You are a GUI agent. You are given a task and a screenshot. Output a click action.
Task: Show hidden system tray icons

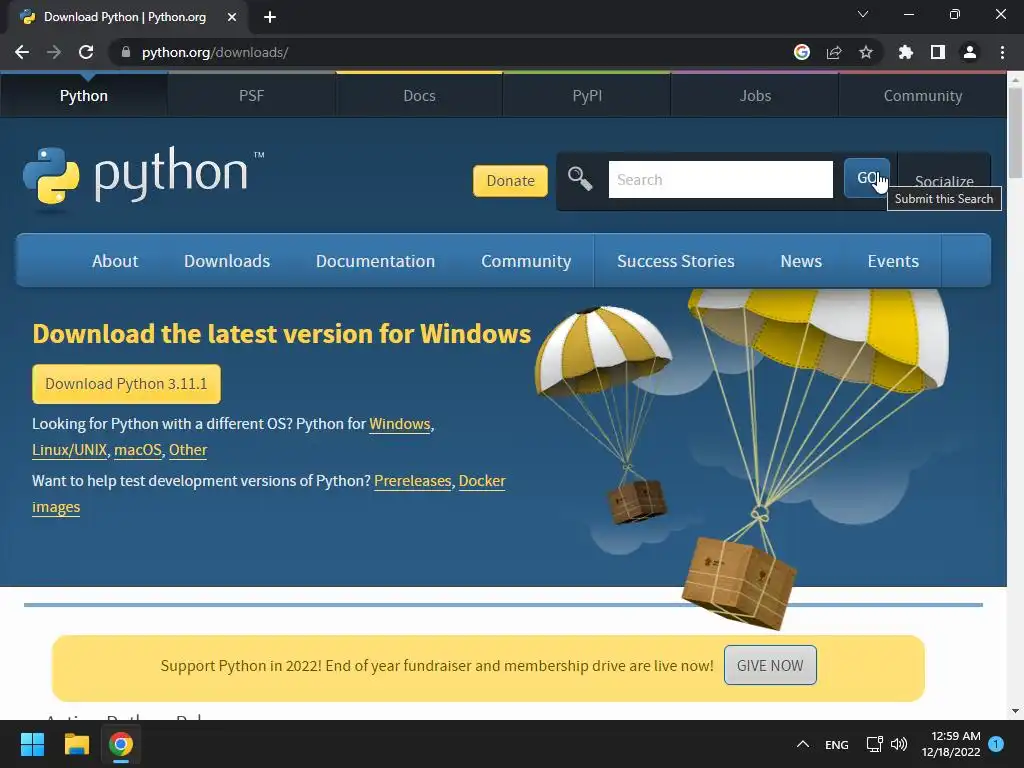tap(803, 744)
